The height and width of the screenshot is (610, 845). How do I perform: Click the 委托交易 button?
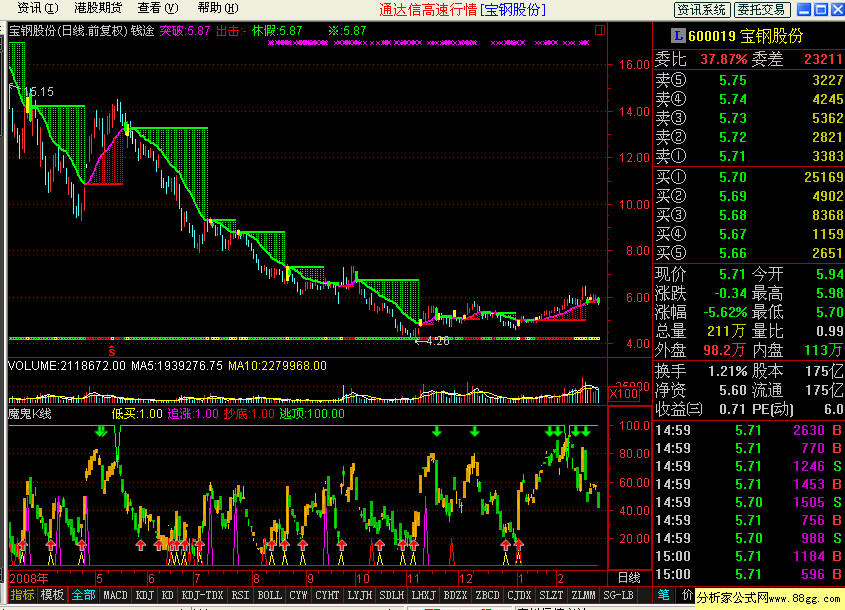762,9
